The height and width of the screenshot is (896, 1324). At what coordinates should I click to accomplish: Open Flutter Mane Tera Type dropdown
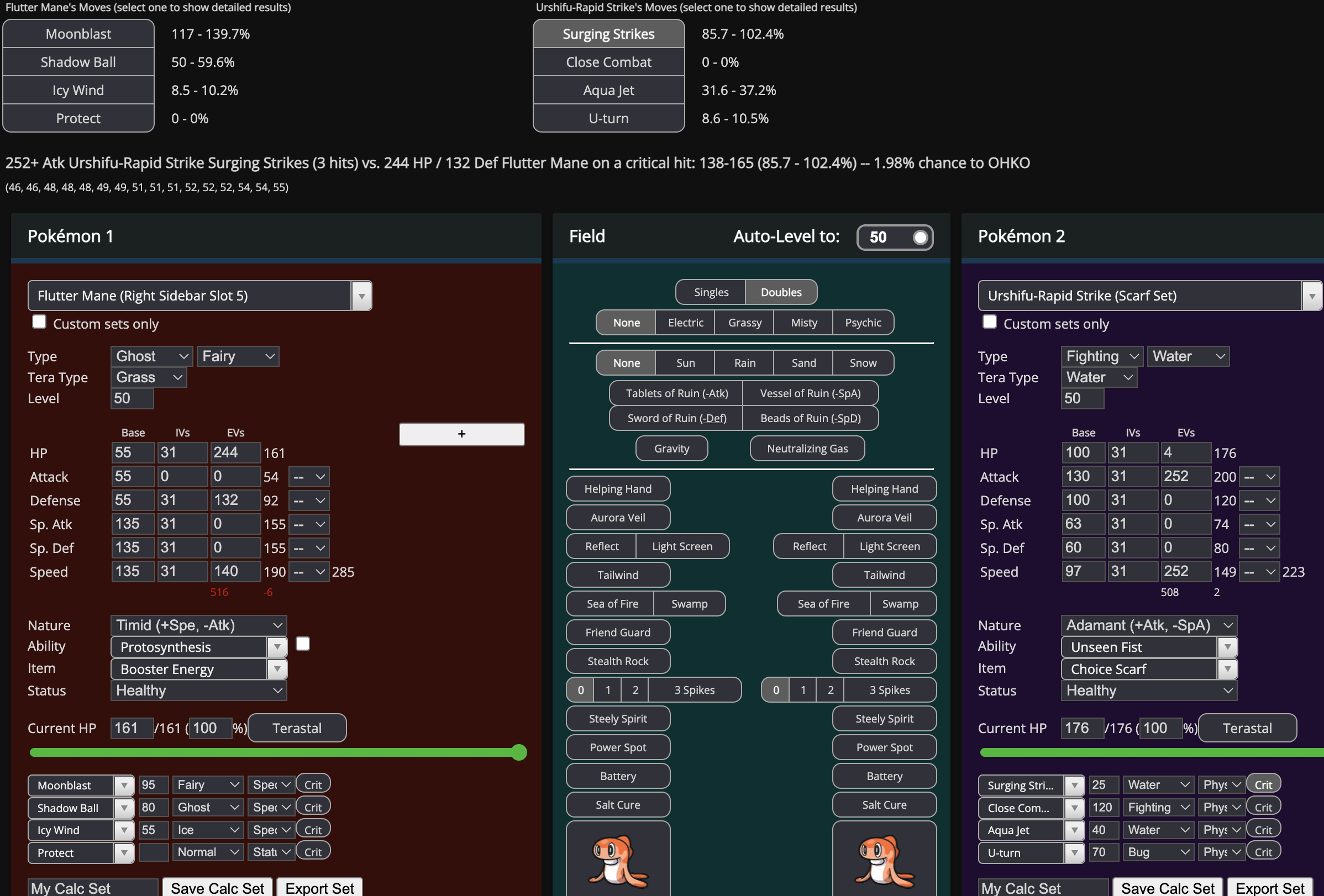click(x=148, y=377)
